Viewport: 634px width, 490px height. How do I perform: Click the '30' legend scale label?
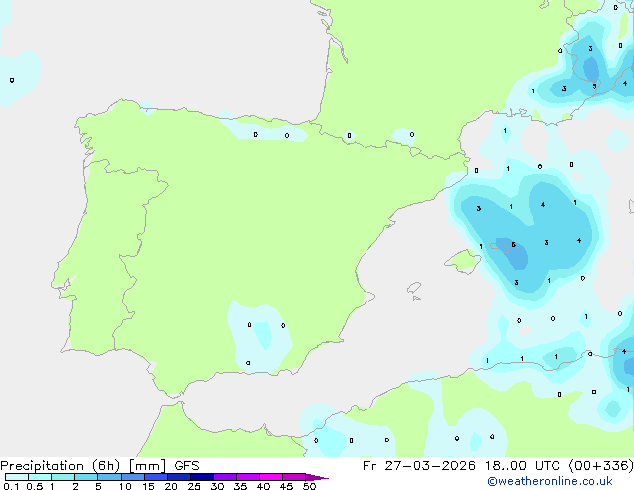pos(217,486)
